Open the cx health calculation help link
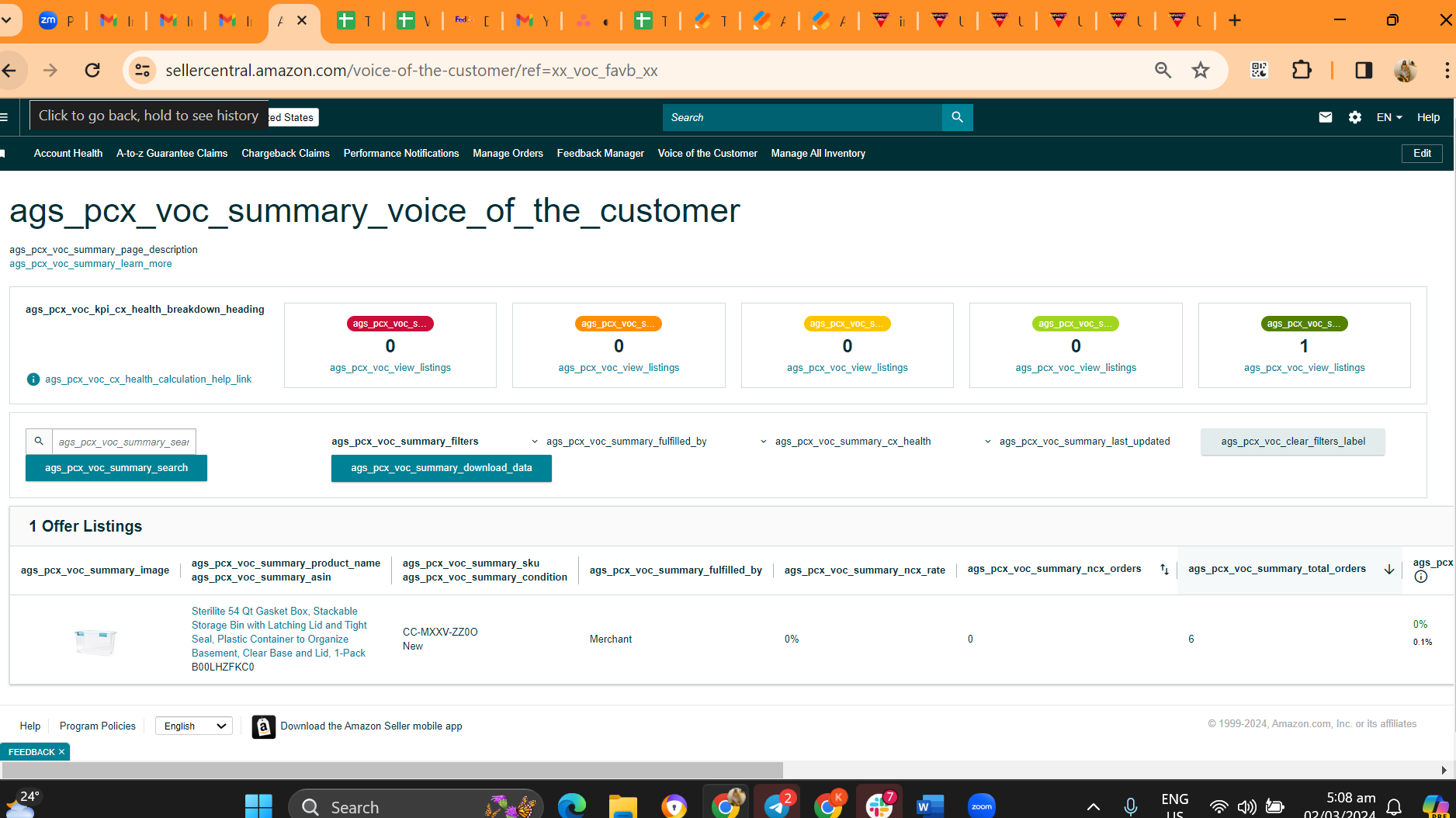 tap(148, 380)
